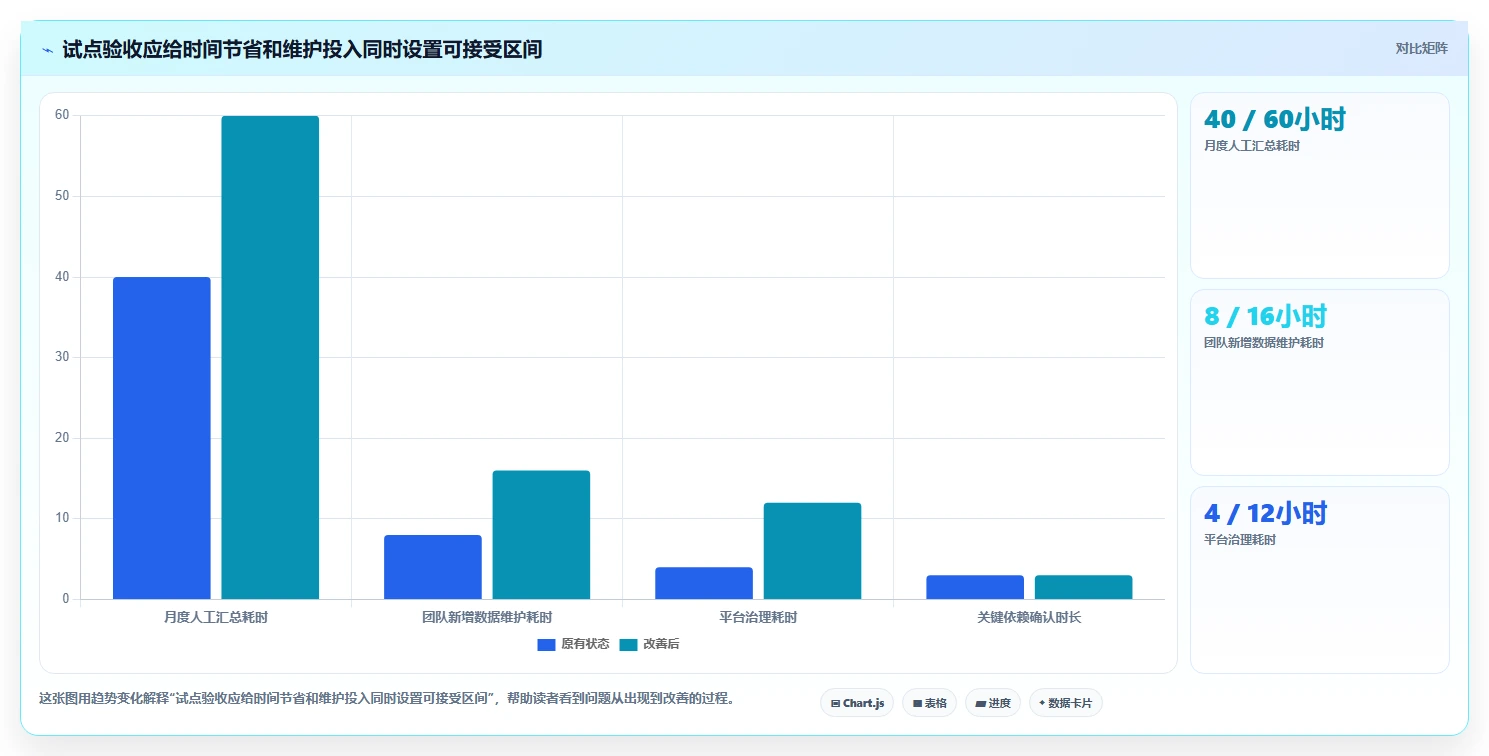Click the 平台治理耗时 card caption
This screenshot has width=1489, height=756.
click(1240, 540)
